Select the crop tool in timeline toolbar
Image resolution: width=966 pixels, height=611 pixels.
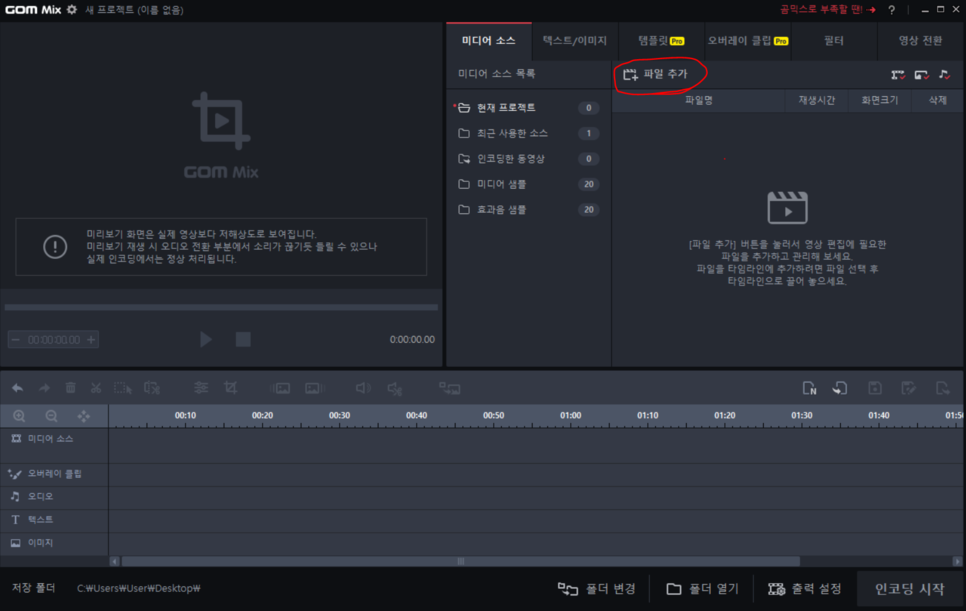(x=230, y=388)
